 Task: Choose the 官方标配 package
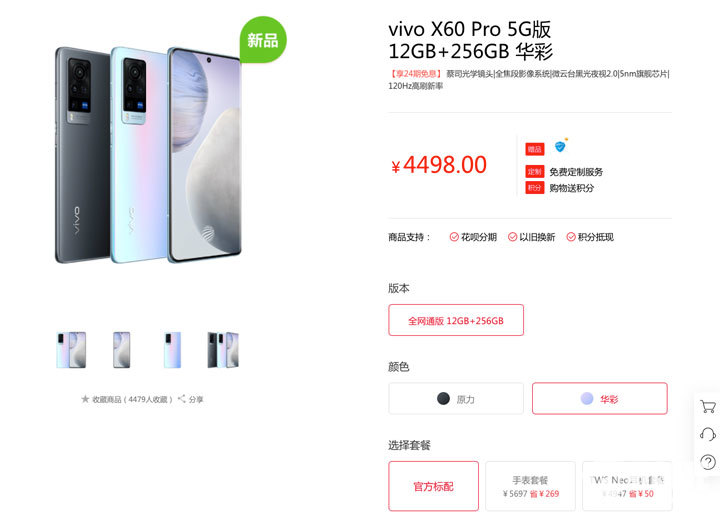click(433, 486)
